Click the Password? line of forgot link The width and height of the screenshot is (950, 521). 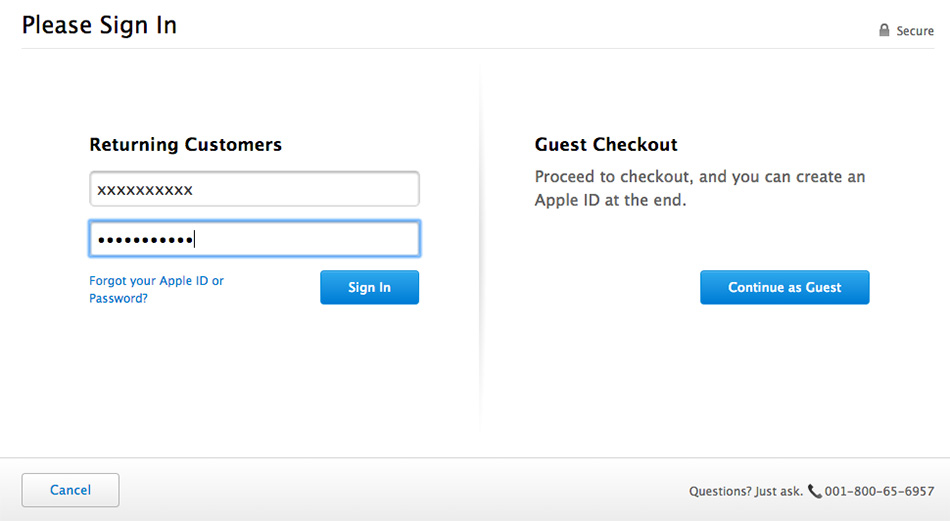pos(118,298)
